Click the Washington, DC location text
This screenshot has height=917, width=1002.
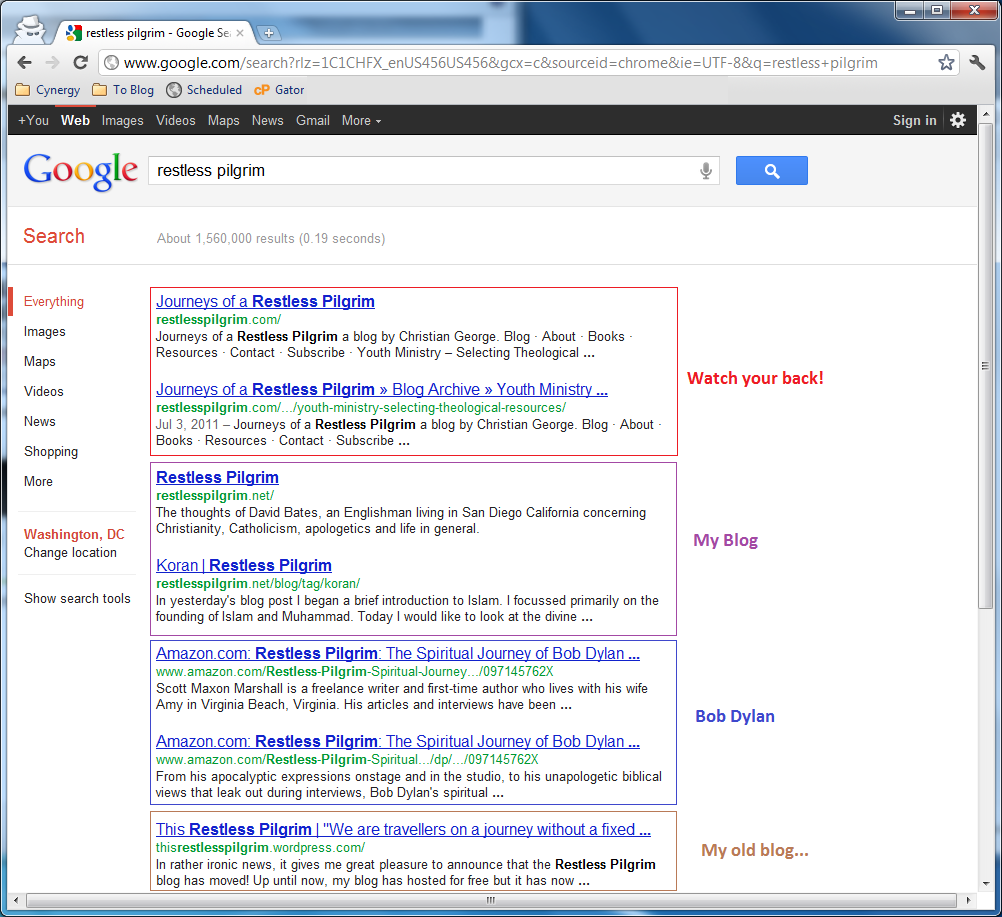tap(74, 534)
